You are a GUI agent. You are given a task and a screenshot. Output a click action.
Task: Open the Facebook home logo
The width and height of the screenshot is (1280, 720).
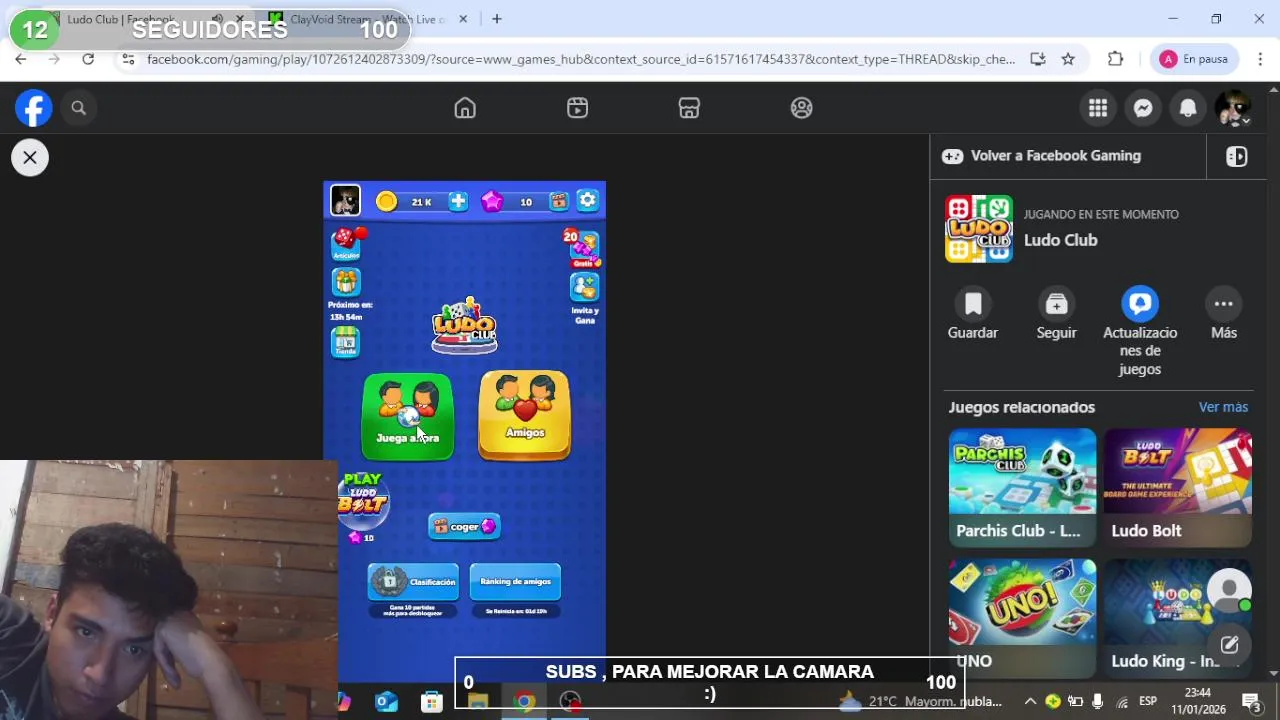tap(33, 108)
